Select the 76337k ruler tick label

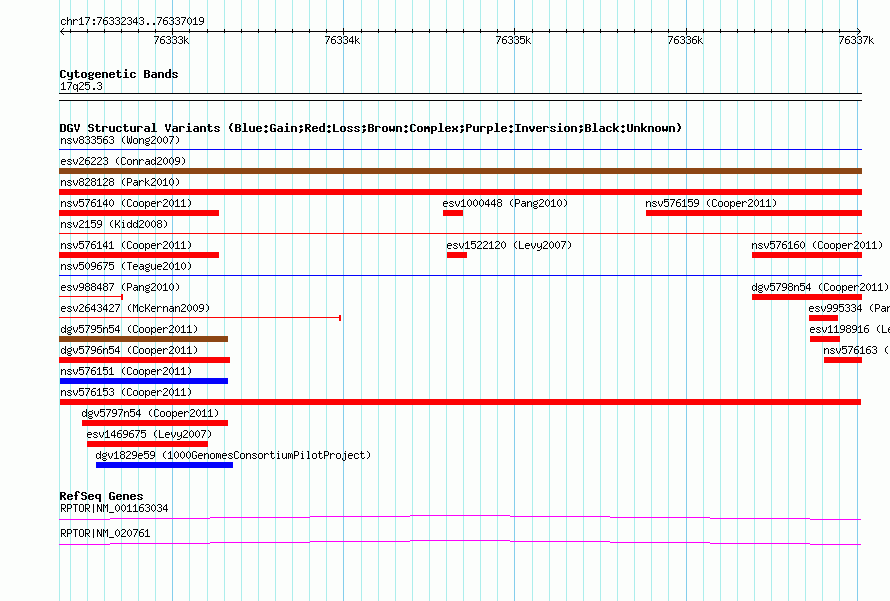pos(856,40)
